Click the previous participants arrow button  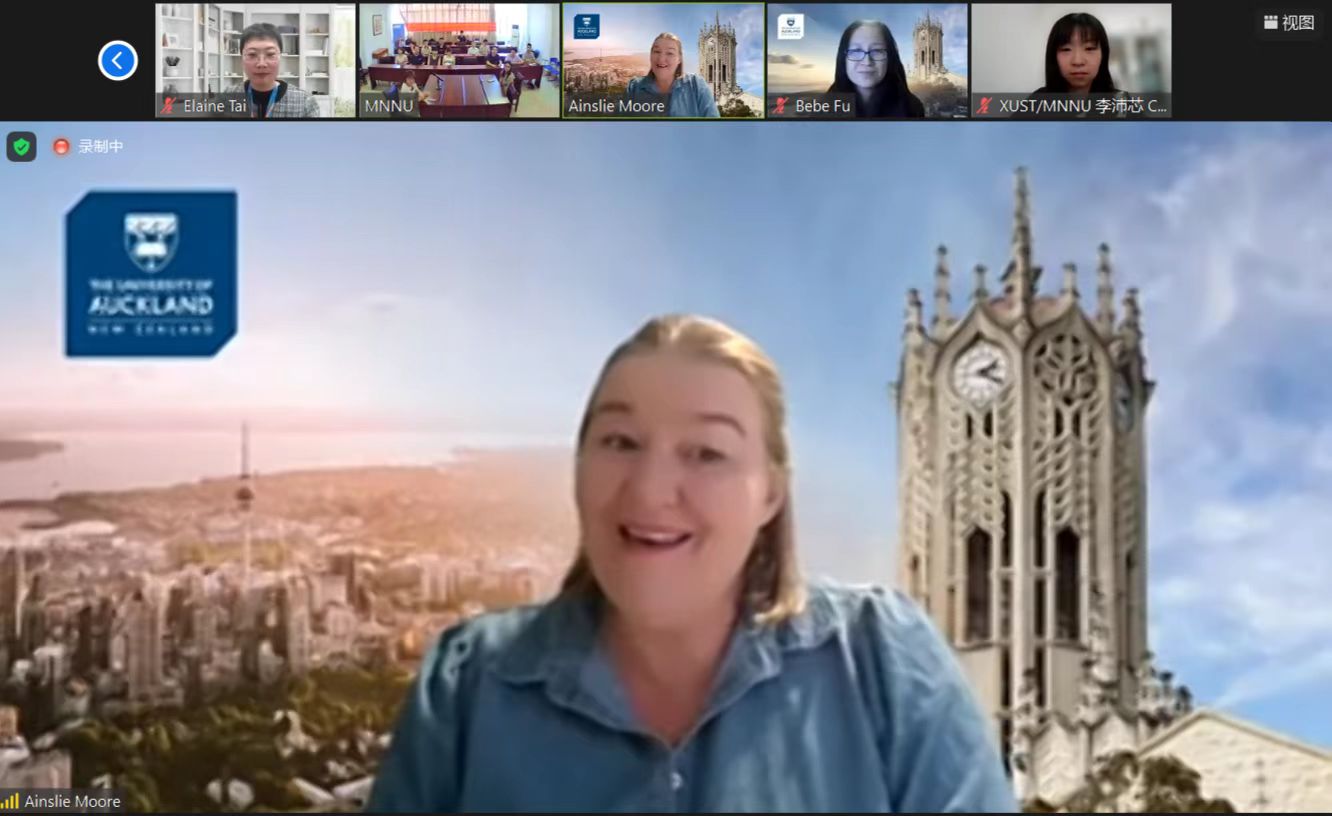tap(117, 61)
